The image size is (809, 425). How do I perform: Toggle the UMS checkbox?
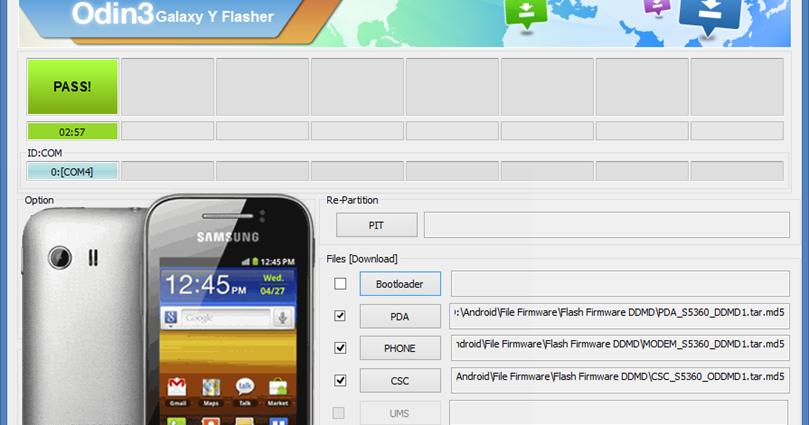click(x=338, y=413)
